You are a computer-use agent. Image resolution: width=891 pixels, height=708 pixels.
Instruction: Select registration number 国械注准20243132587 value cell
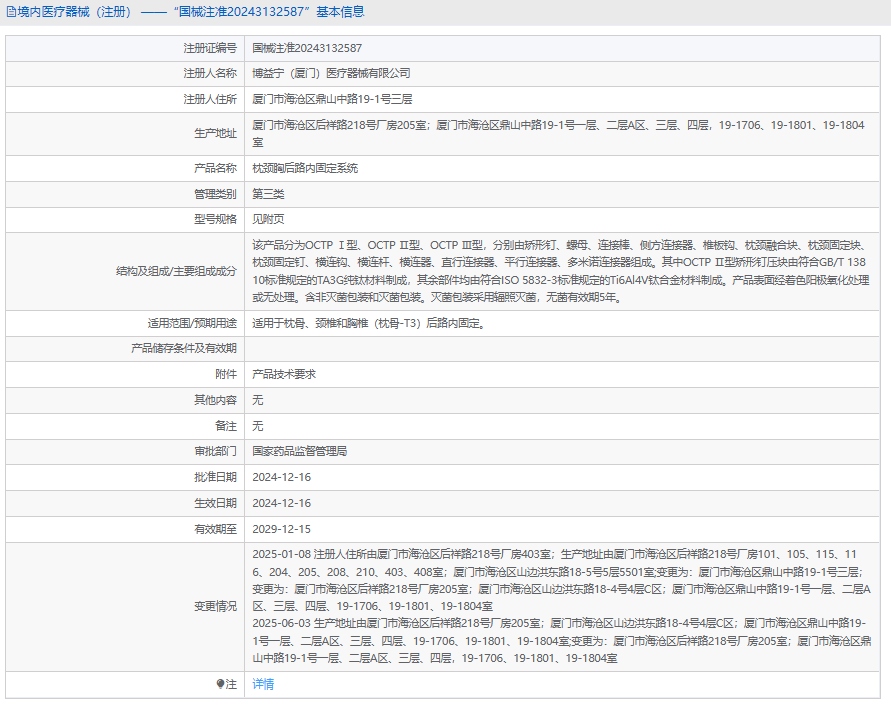point(307,48)
